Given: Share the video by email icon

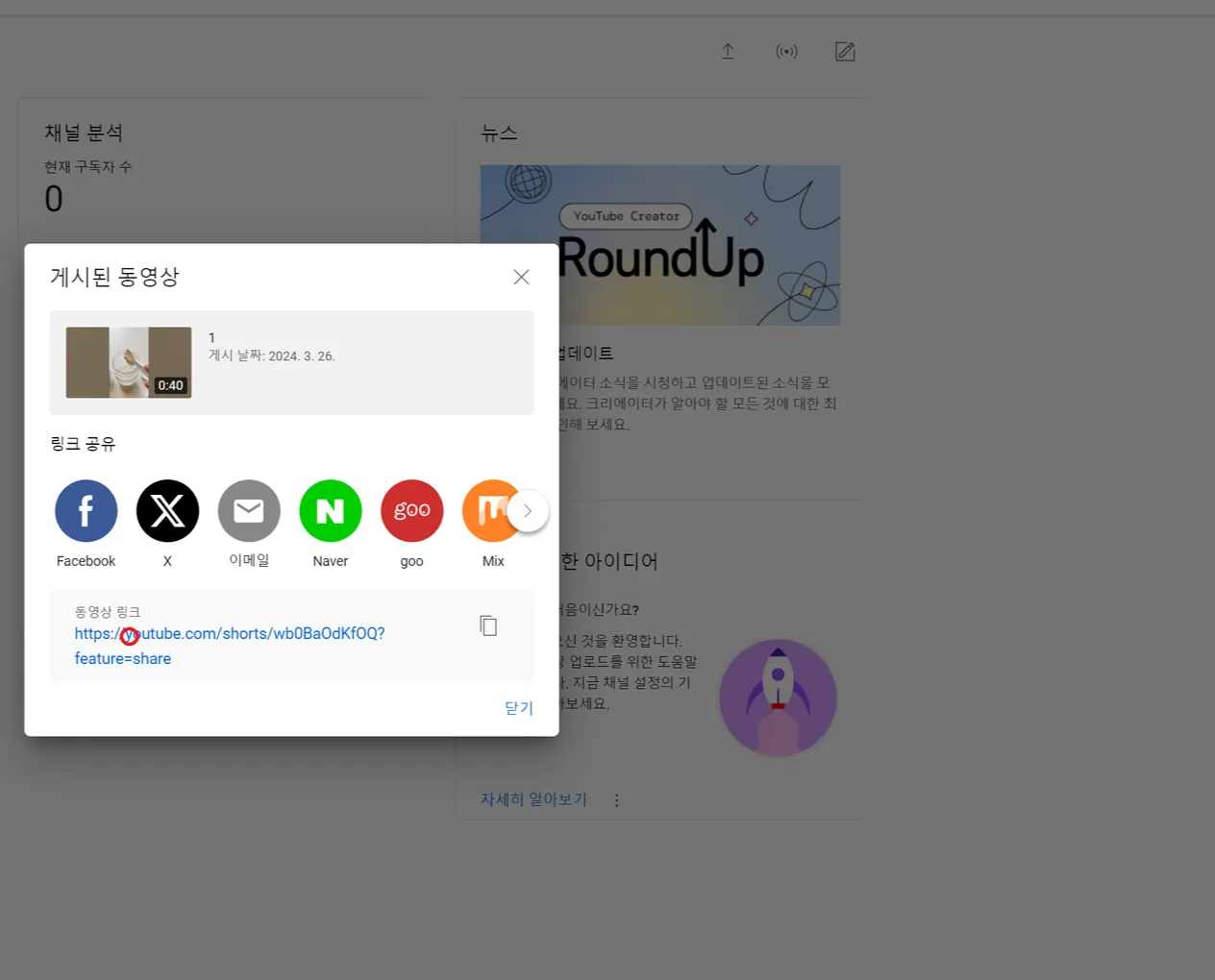Looking at the screenshot, I should 249,510.
